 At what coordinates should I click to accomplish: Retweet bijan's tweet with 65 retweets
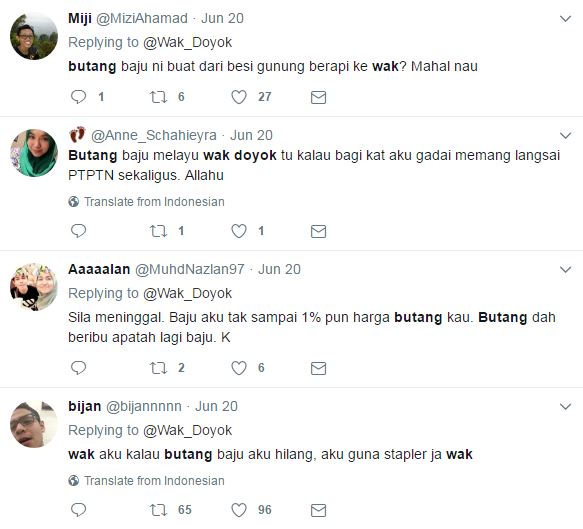pos(158,510)
